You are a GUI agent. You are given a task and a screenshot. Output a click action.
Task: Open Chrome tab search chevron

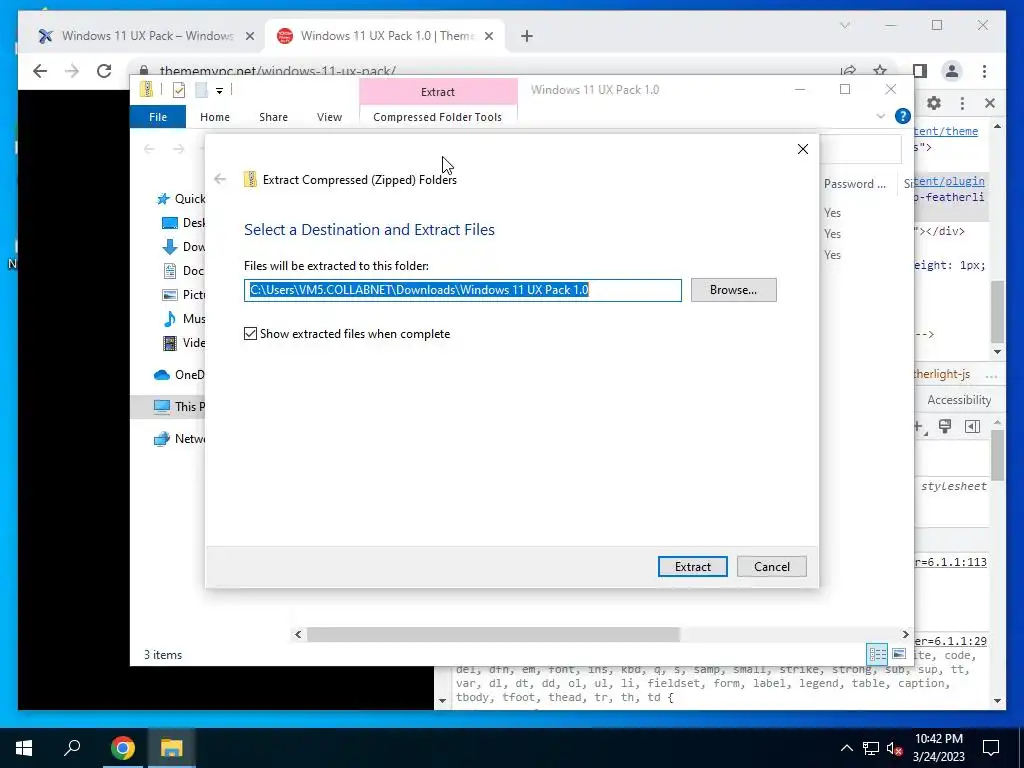click(x=844, y=25)
